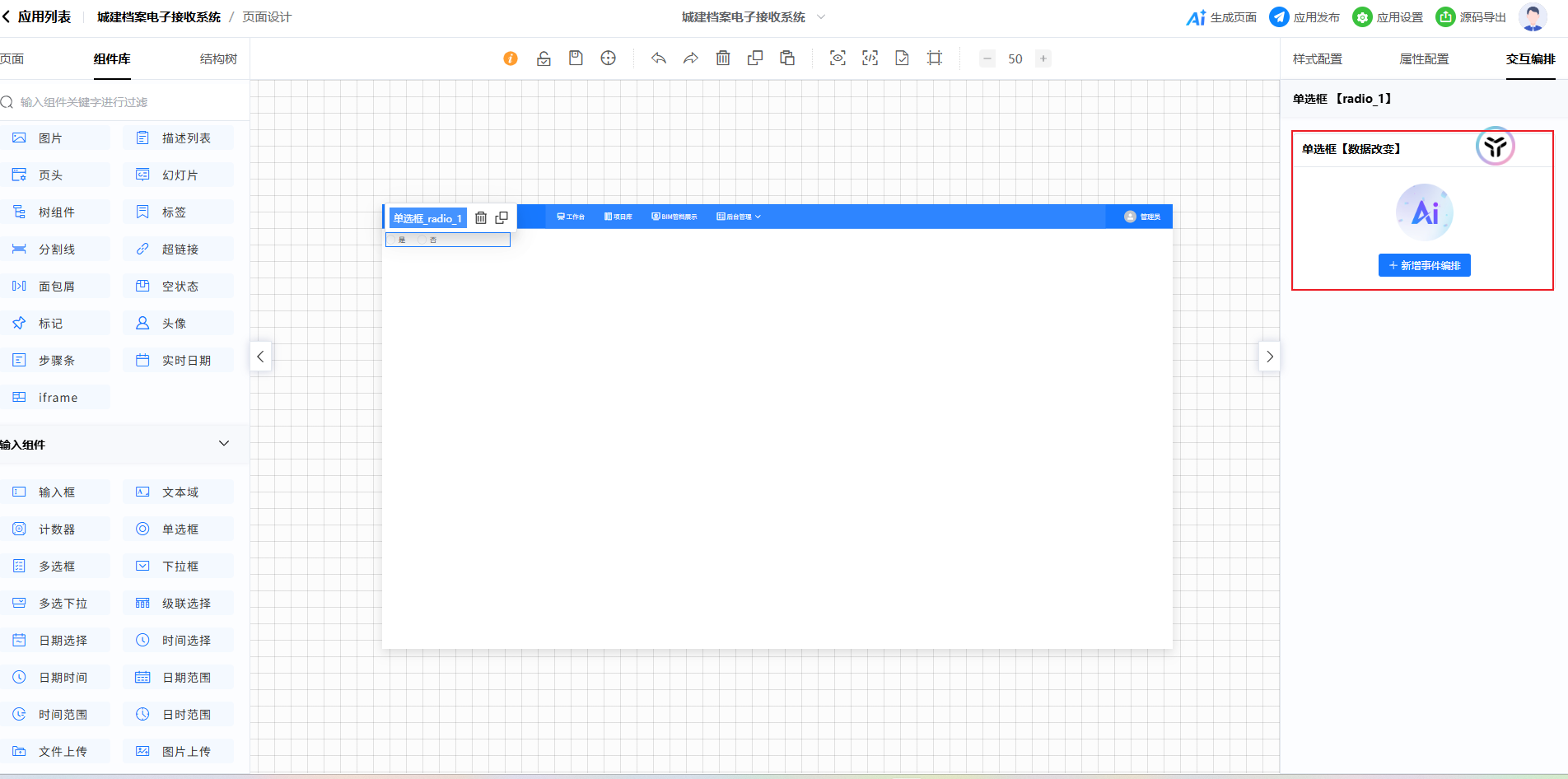Click the preview eye icon in the toolbar
Viewport: 1568px width, 779px height.
[x=838, y=58]
